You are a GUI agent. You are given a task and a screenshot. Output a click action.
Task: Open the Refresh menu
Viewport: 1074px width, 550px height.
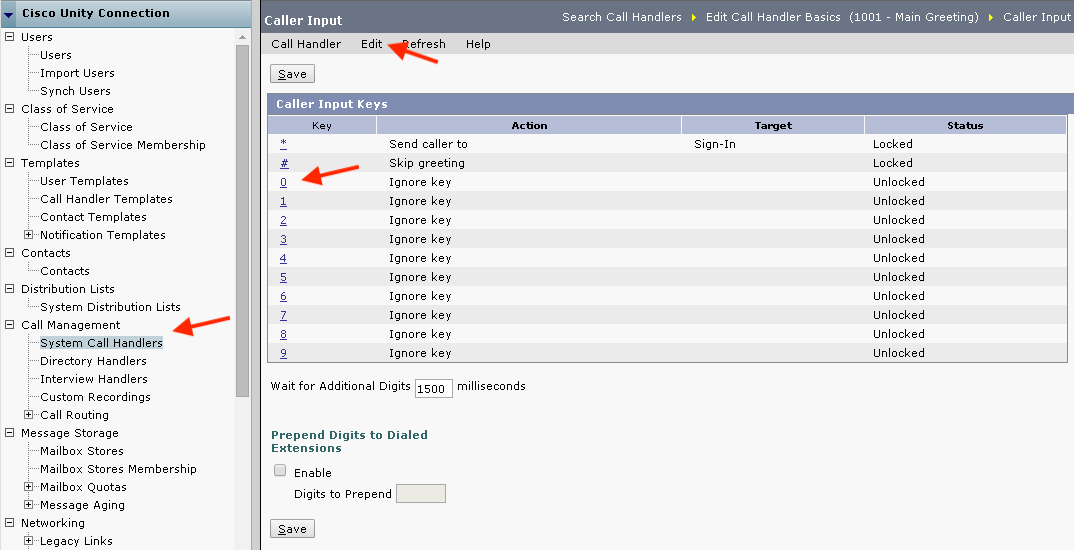(x=424, y=44)
